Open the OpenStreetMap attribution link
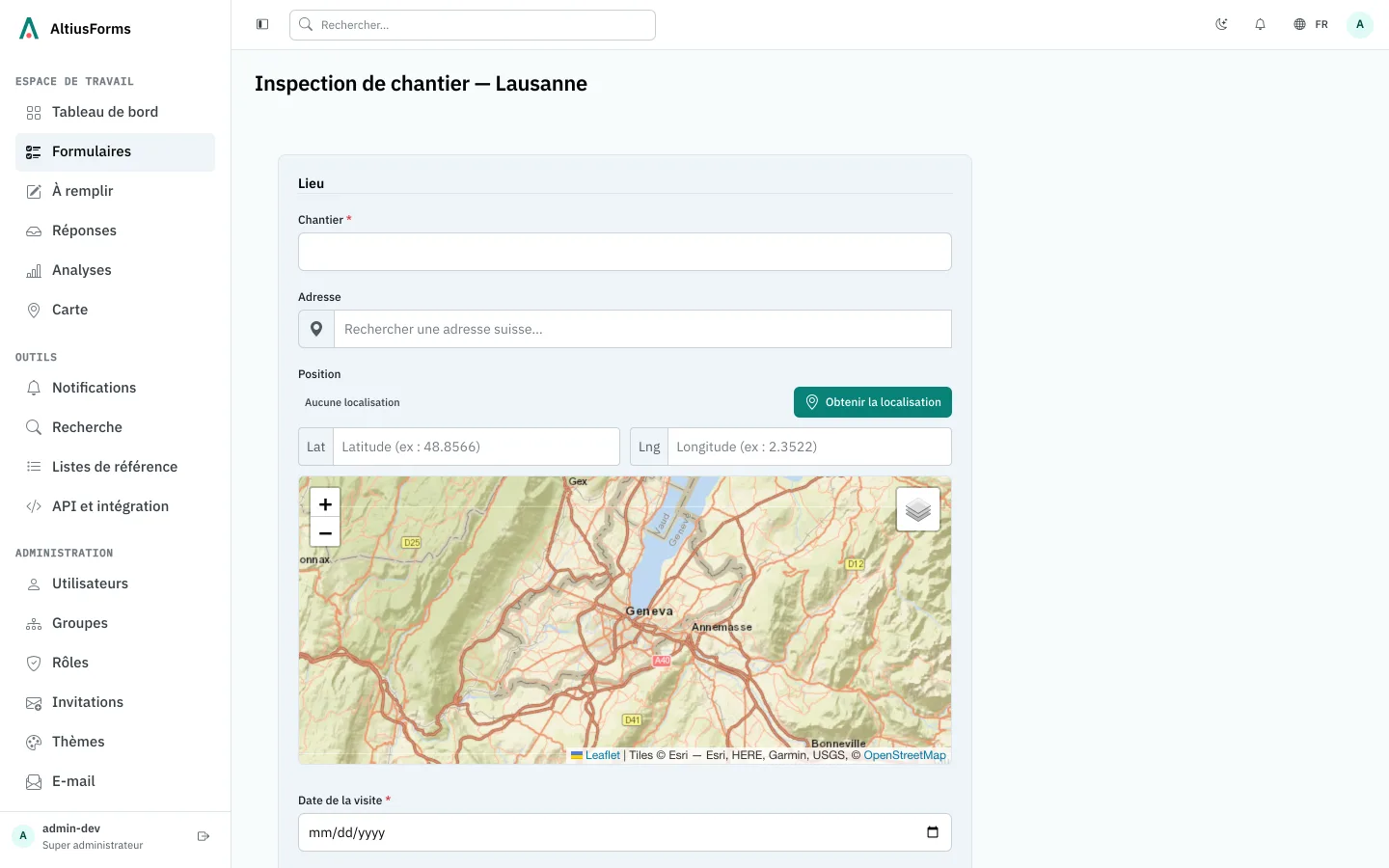The height and width of the screenshot is (868, 1389). click(905, 755)
